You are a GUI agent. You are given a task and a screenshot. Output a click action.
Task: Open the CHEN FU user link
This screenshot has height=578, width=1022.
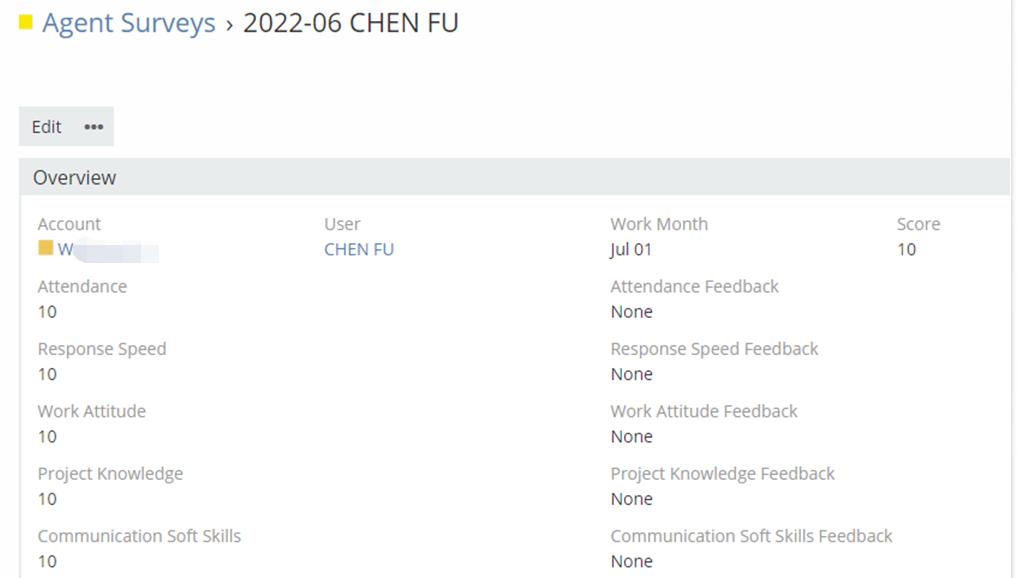(359, 249)
